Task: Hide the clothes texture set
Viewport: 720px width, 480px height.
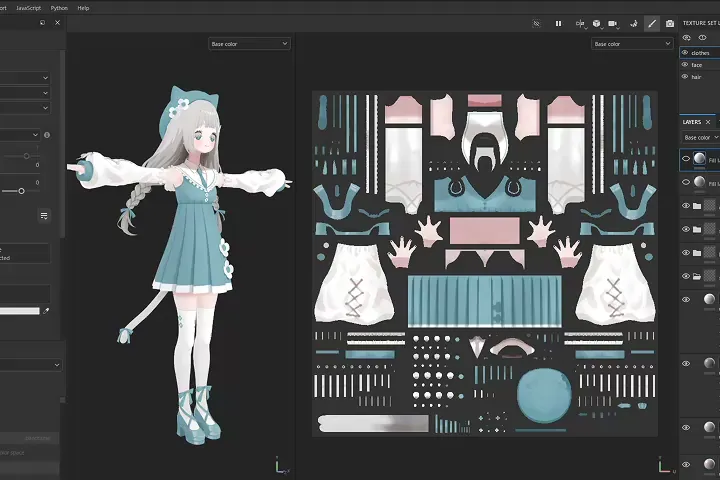Action: (x=685, y=52)
